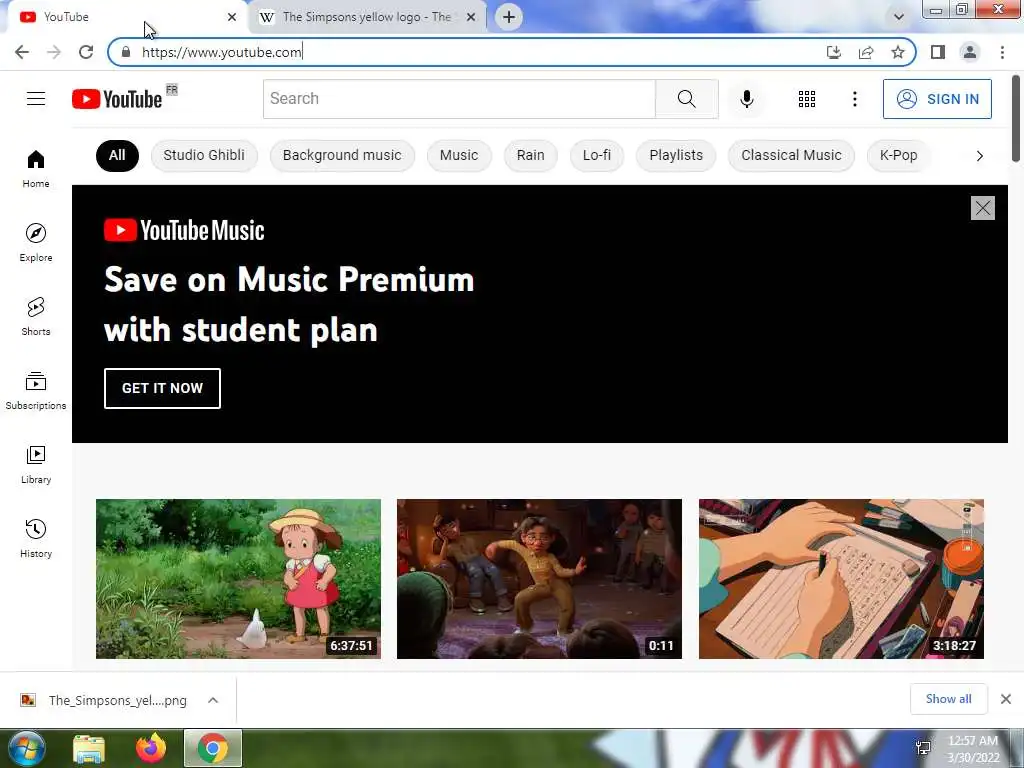1024x768 pixels.
Task: Open the YouTube apps grid
Action: (x=807, y=99)
